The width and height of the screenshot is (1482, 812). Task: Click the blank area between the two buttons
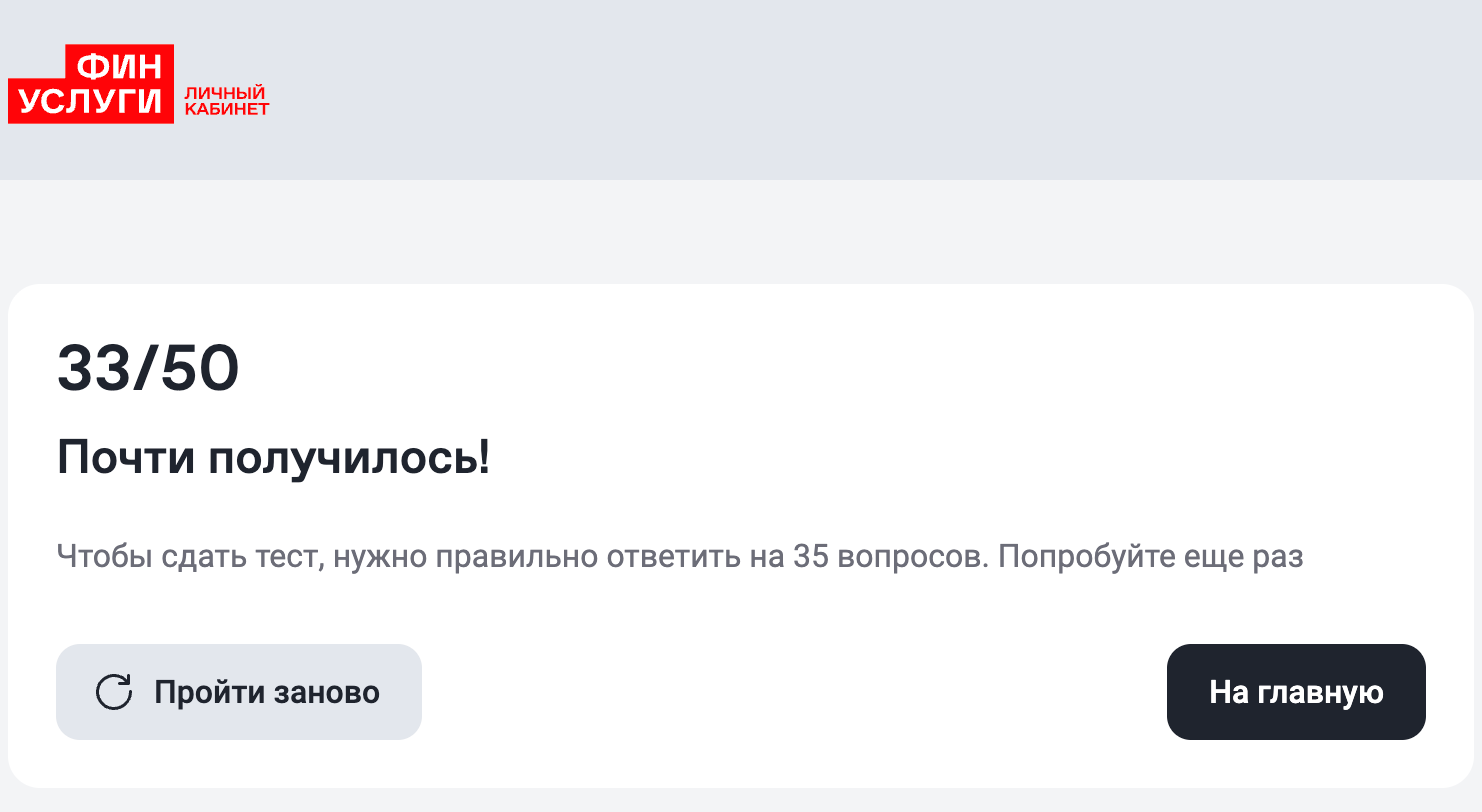tap(794, 692)
